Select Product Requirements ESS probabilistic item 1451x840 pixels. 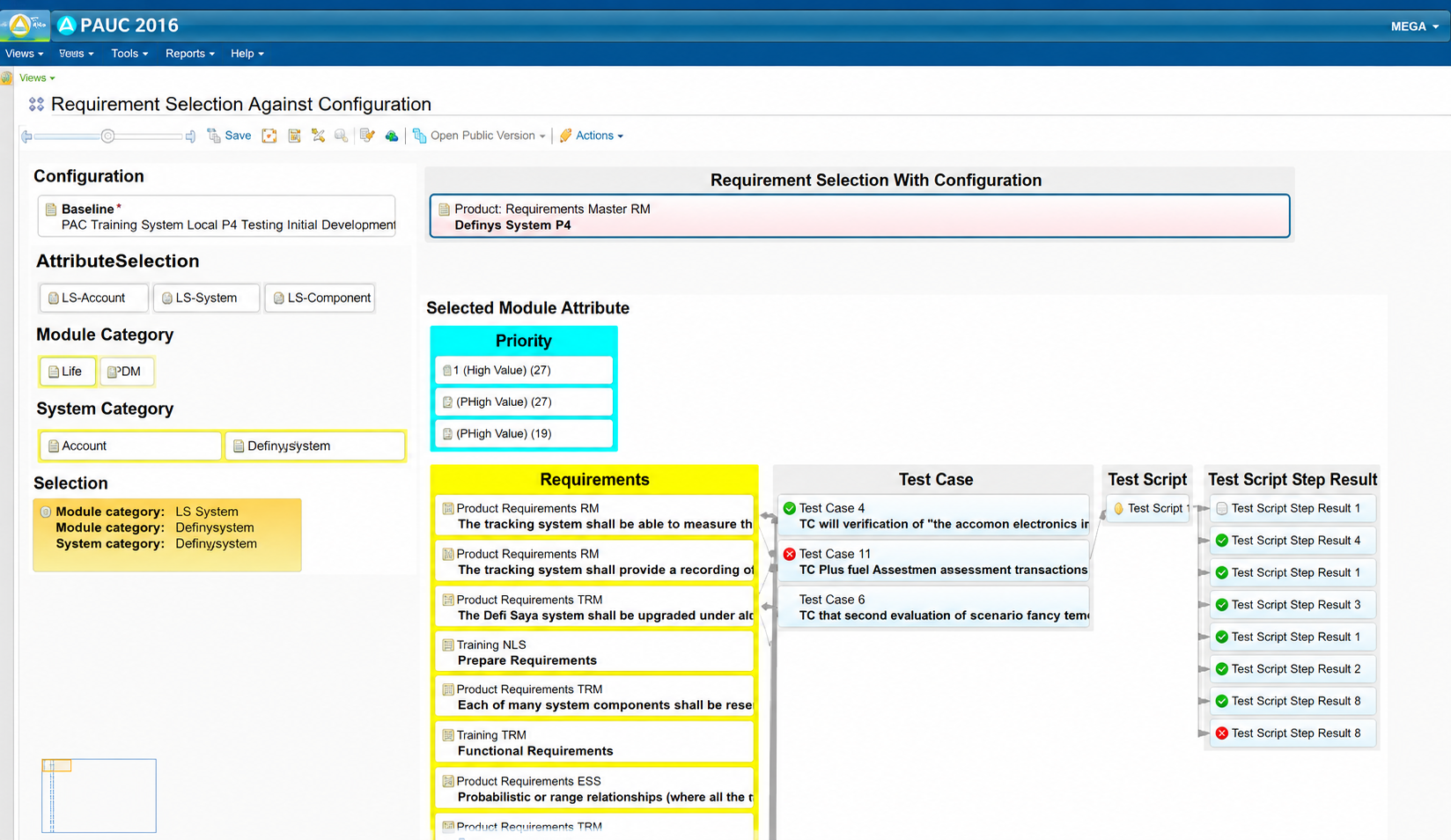tap(594, 789)
